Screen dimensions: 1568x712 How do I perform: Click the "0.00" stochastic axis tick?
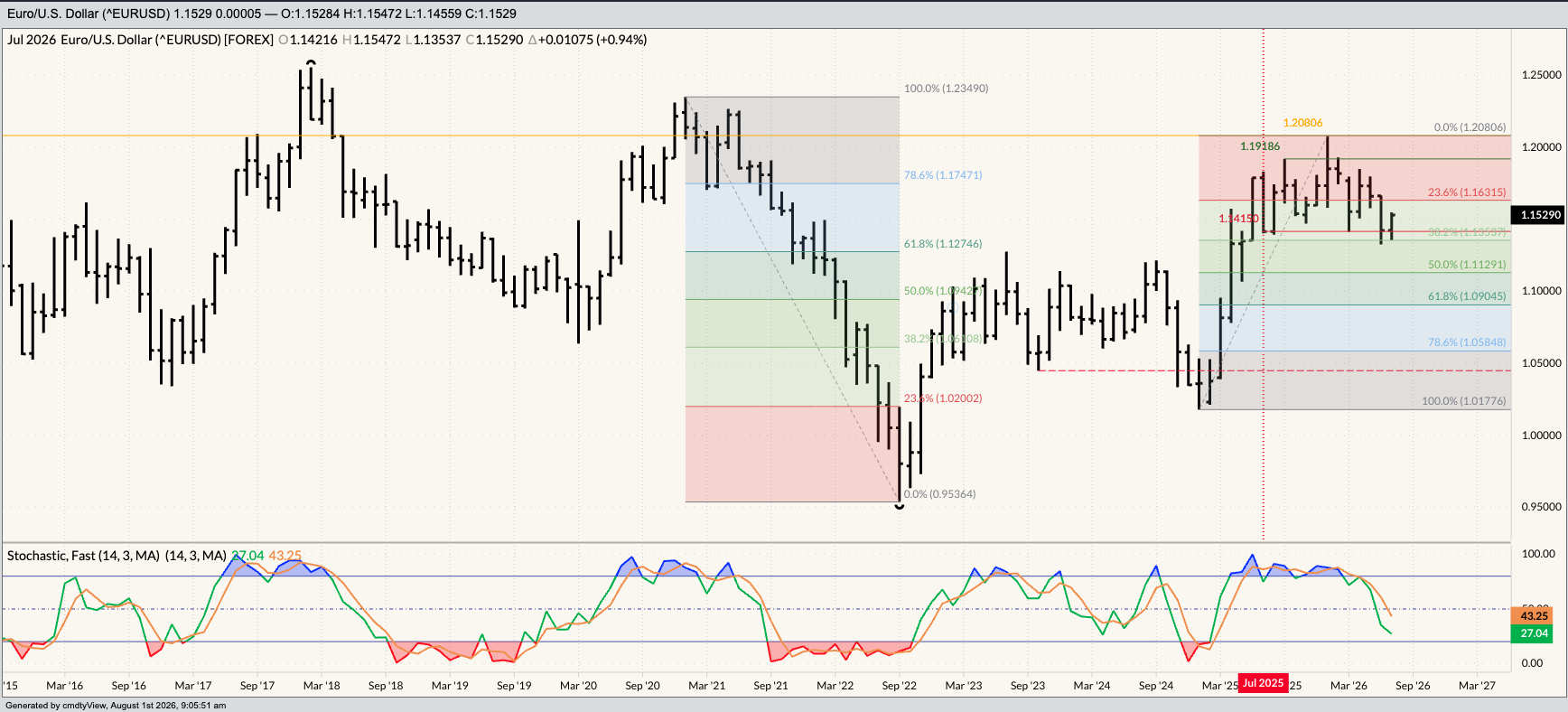click(x=1533, y=663)
